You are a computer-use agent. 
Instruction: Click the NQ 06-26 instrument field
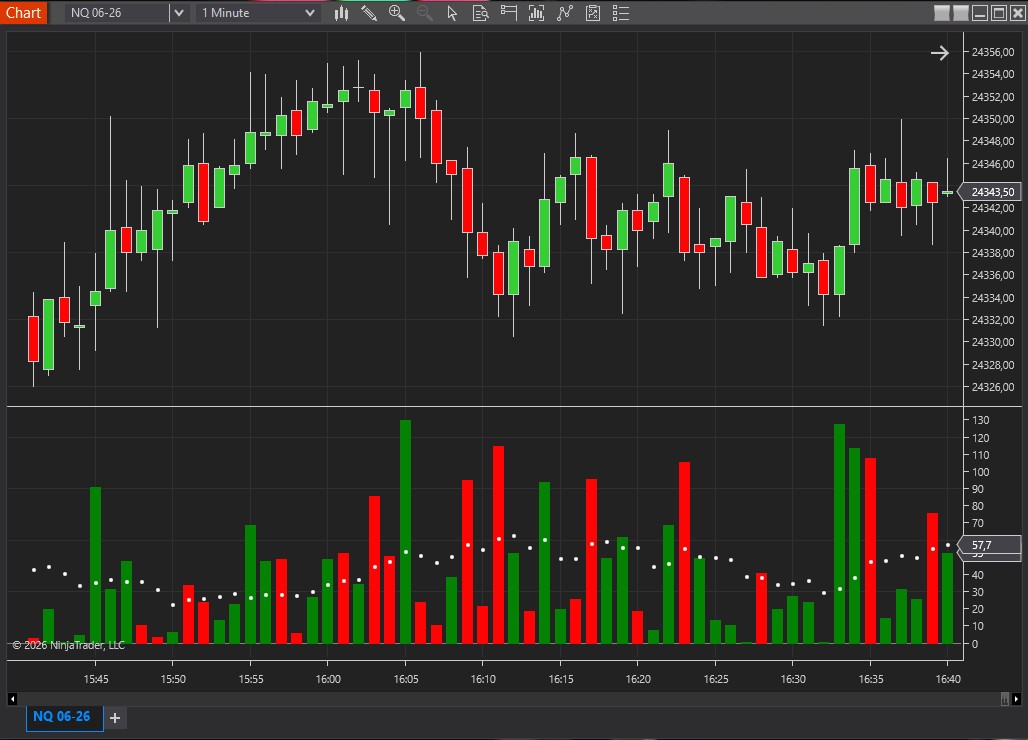coord(117,13)
